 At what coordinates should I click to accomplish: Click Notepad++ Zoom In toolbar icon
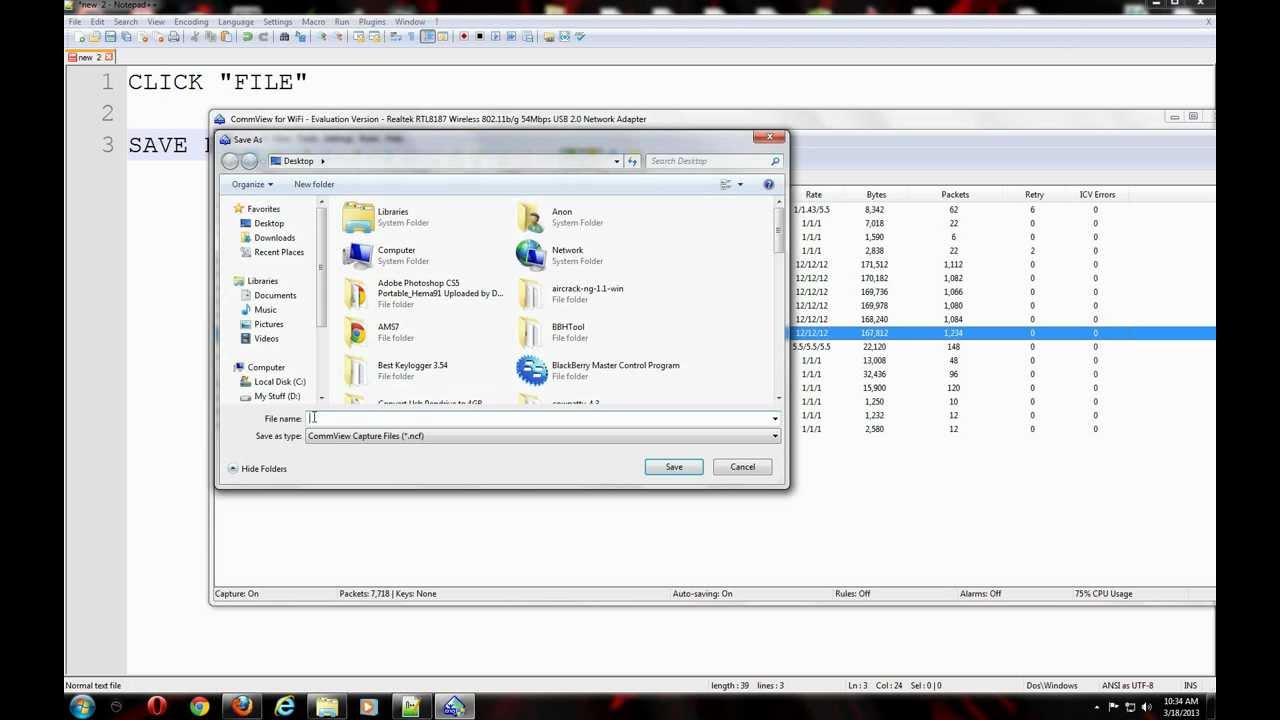click(x=324, y=36)
